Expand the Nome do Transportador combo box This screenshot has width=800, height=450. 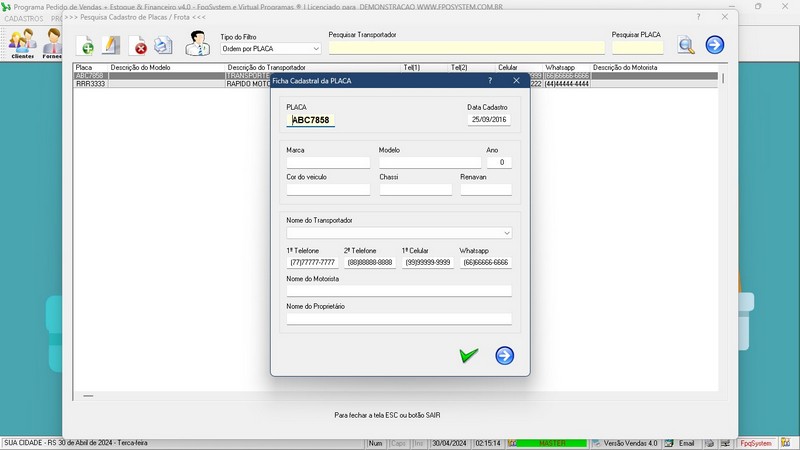[507, 233]
